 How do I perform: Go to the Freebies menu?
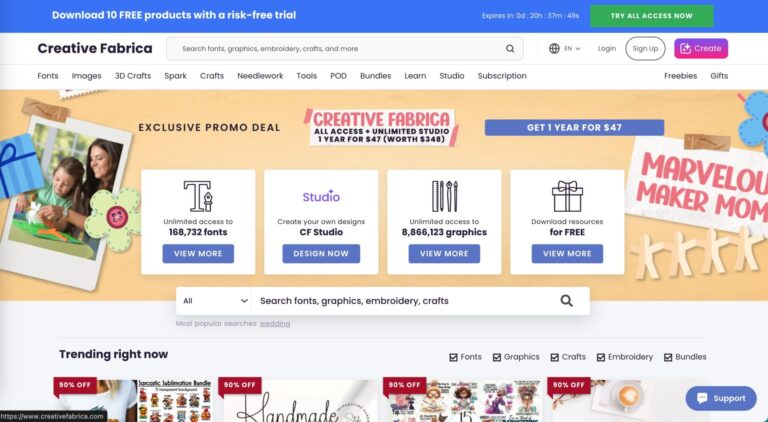click(x=680, y=76)
